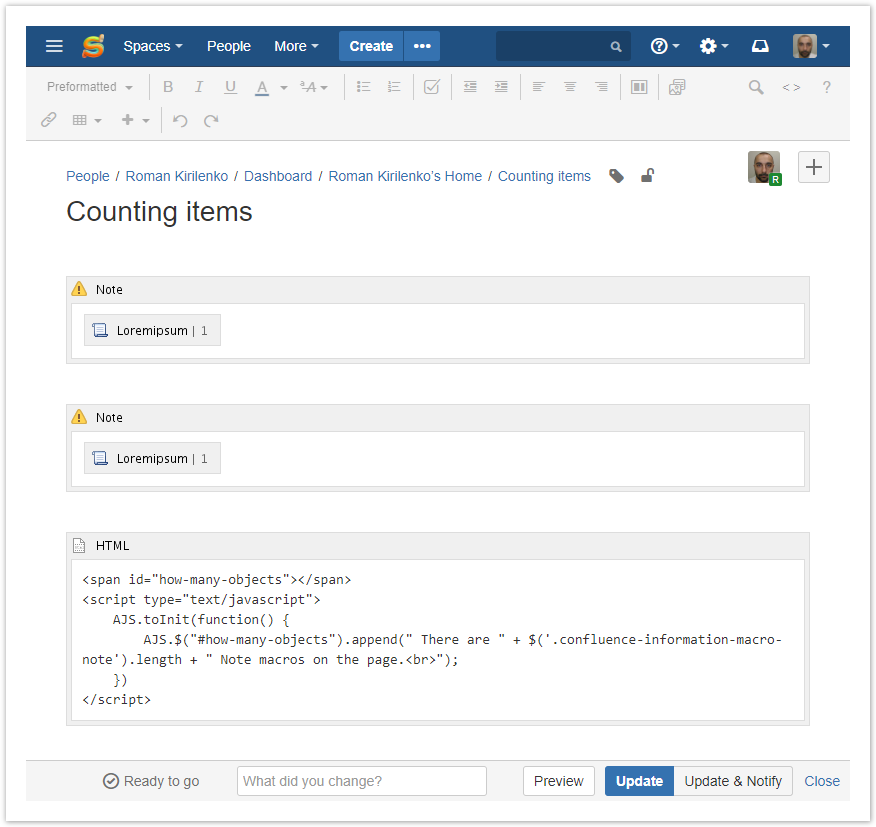Viewport: 876px width, 827px height.
Task: Insert a task list checkbox
Action: coord(432,87)
